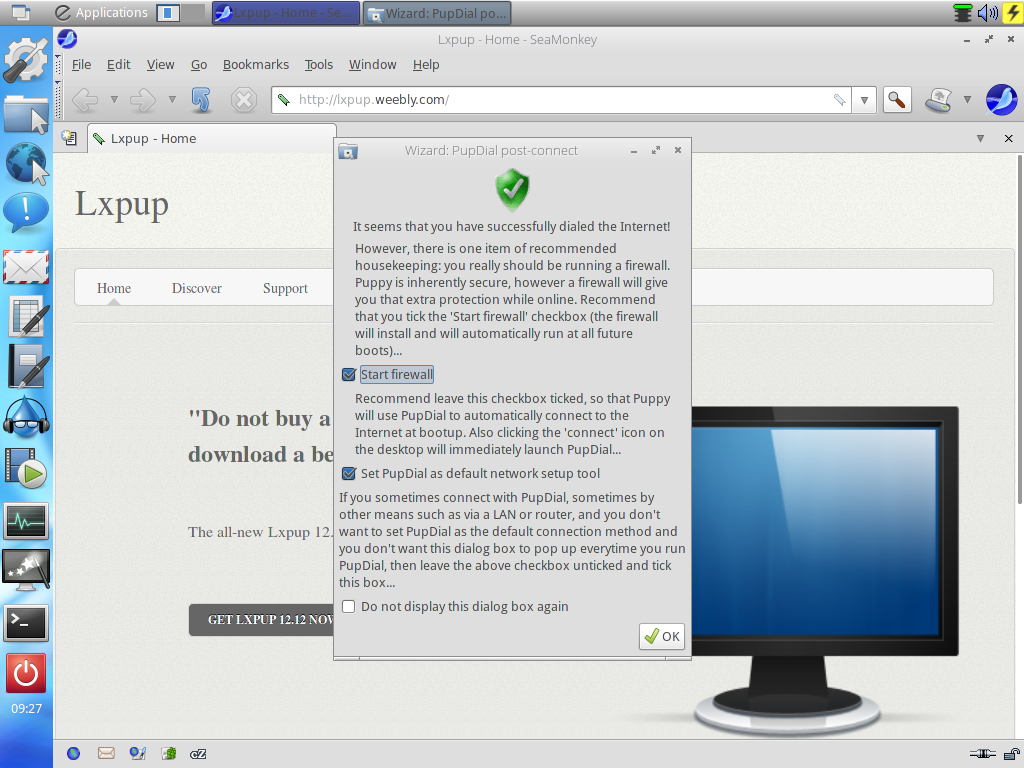Image resolution: width=1024 pixels, height=768 pixels.
Task: Print the page using the printer icon
Action: (x=939, y=100)
